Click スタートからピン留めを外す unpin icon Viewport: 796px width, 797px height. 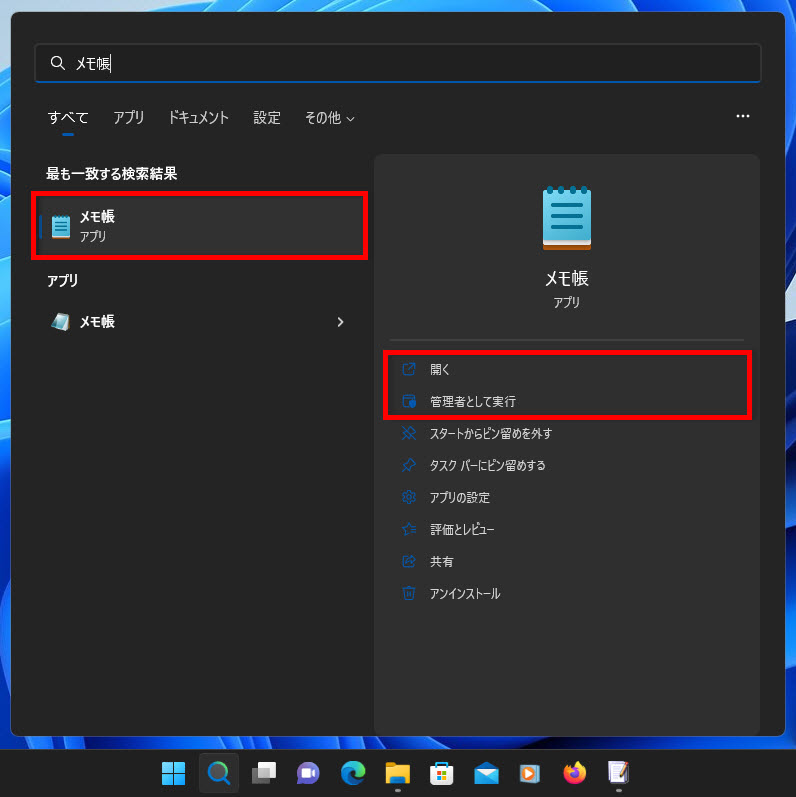pos(408,433)
